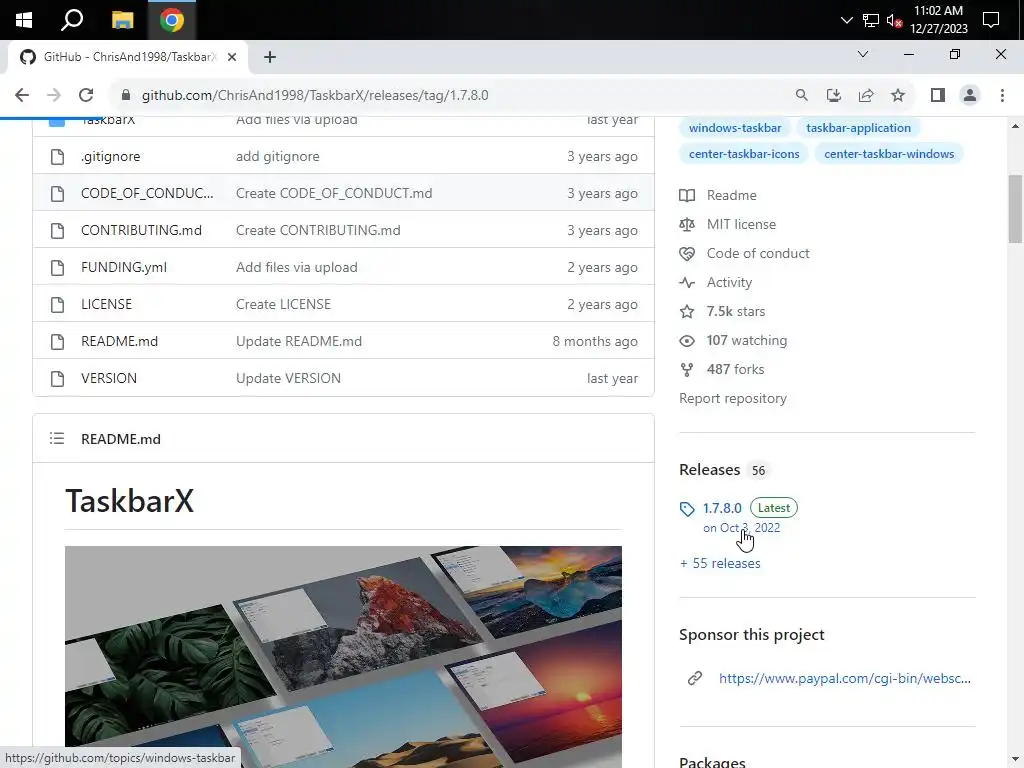Close the GitHub TaskbarX tab

[x=232, y=57]
